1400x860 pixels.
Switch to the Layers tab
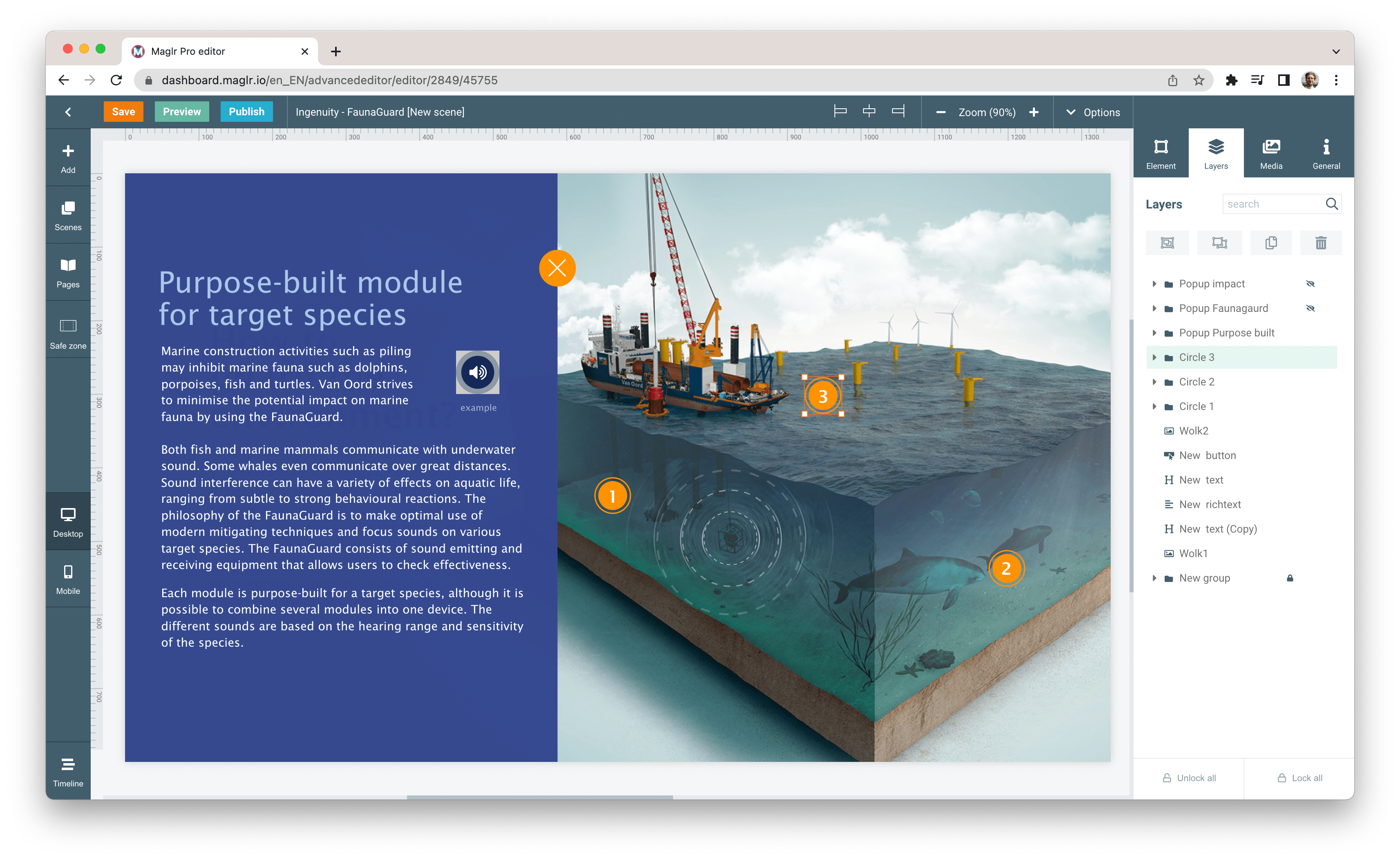[x=1215, y=154]
